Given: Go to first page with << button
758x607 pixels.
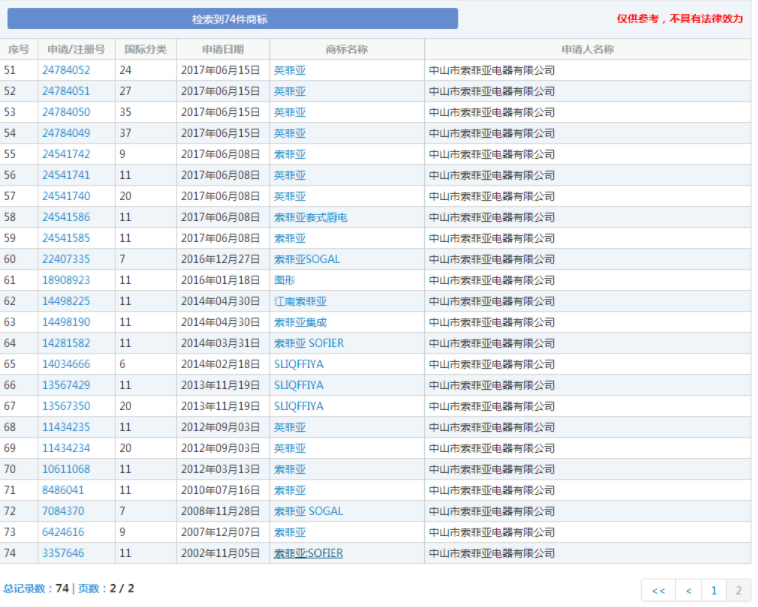Looking at the screenshot, I should click(658, 591).
